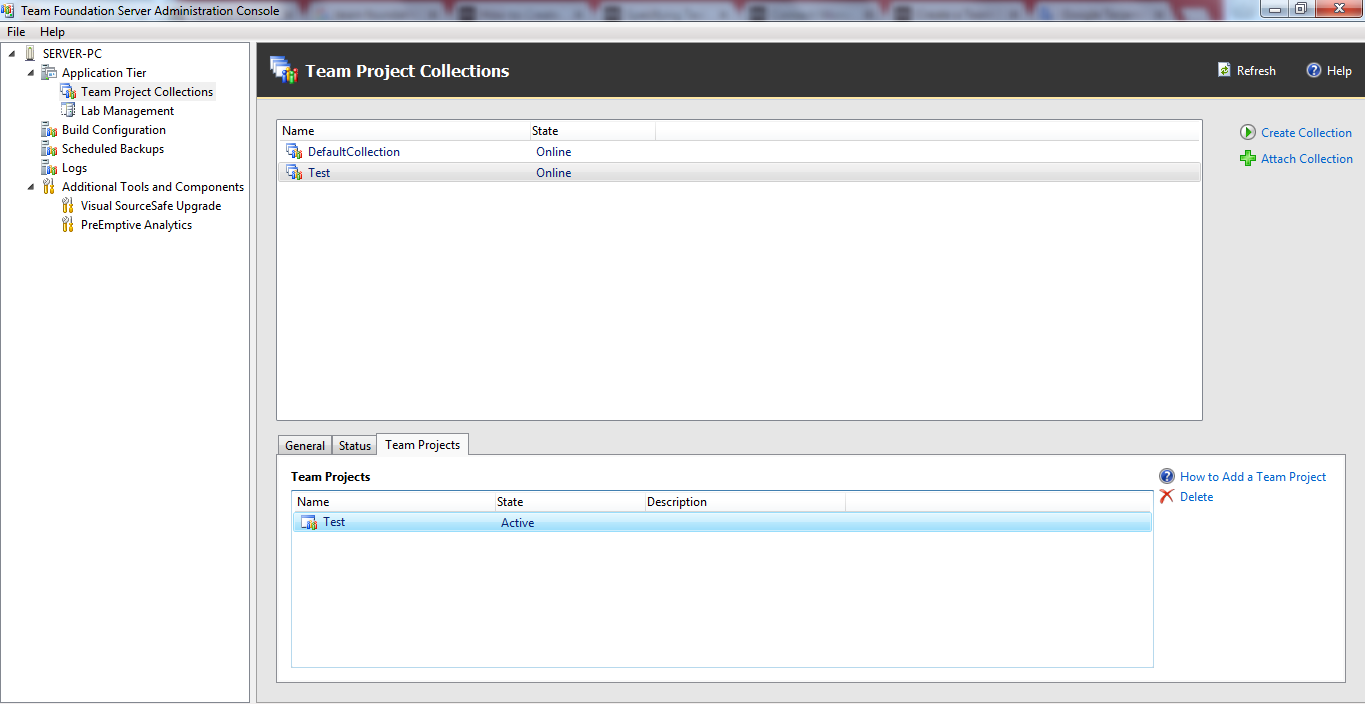Switch to the Status tab
The width and height of the screenshot is (1365, 704).
pyautogui.click(x=355, y=446)
